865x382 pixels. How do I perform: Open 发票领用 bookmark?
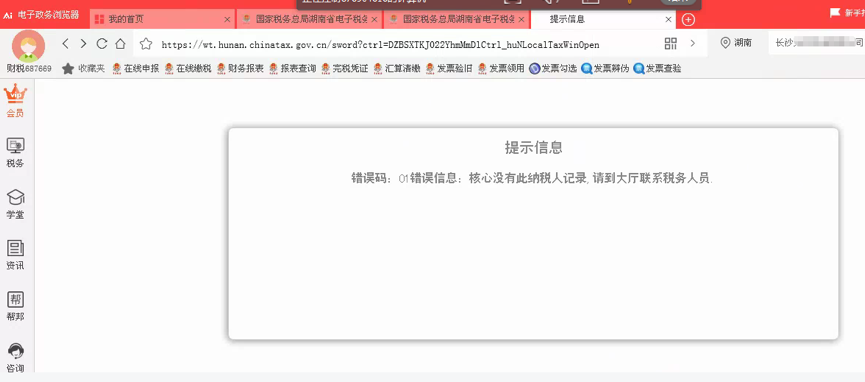coord(501,69)
